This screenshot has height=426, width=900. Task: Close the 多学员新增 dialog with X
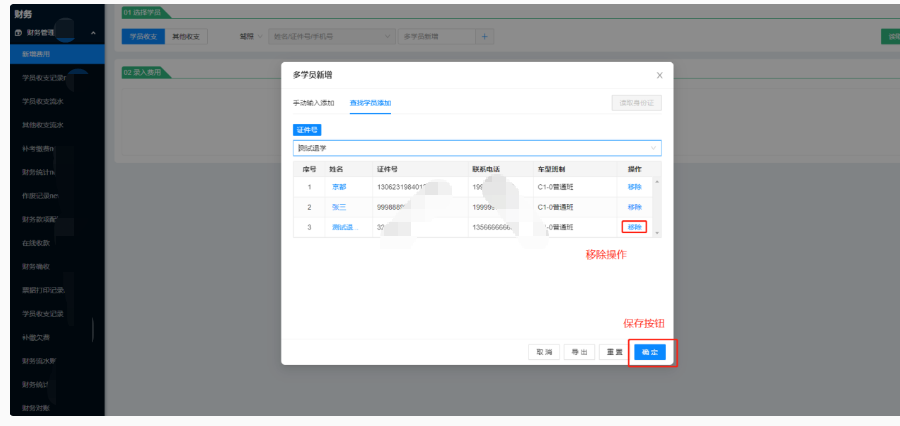point(660,75)
